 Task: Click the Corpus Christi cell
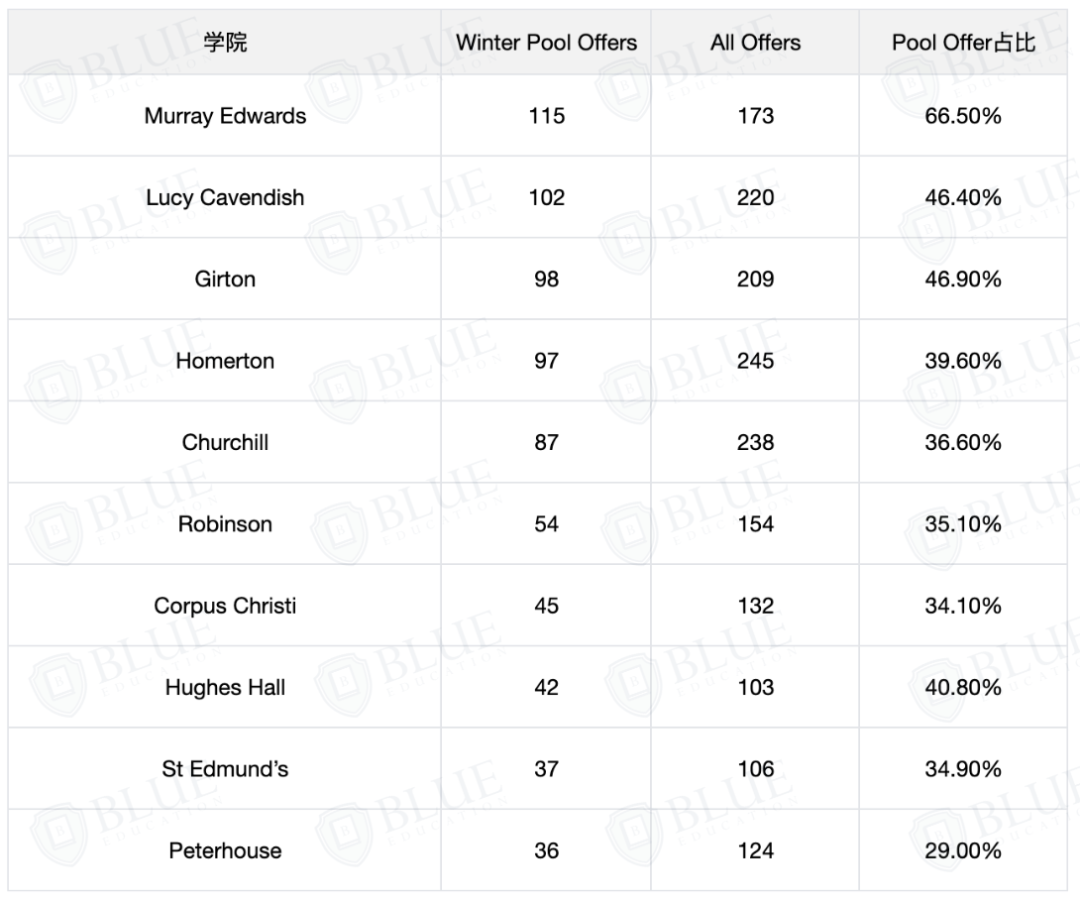[x=225, y=605]
